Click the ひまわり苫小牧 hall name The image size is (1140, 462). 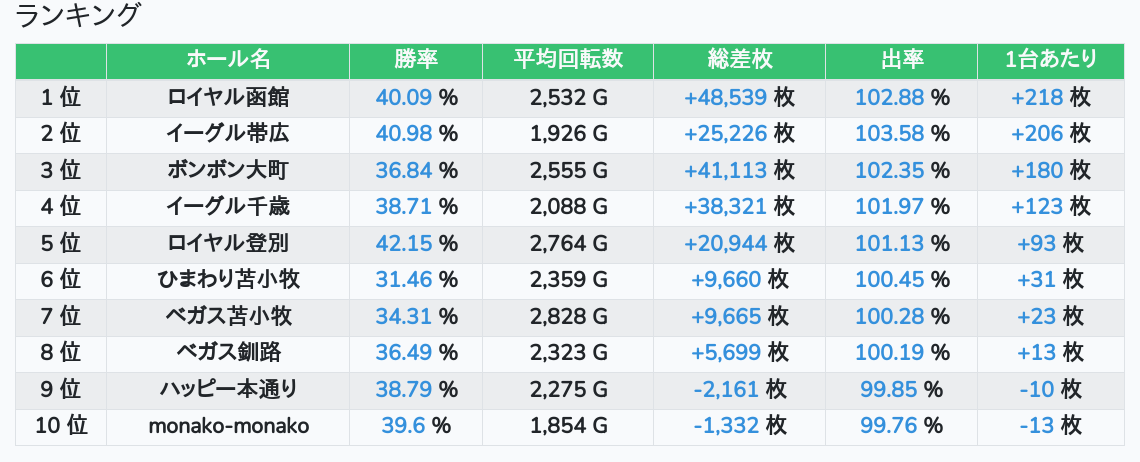(x=228, y=280)
